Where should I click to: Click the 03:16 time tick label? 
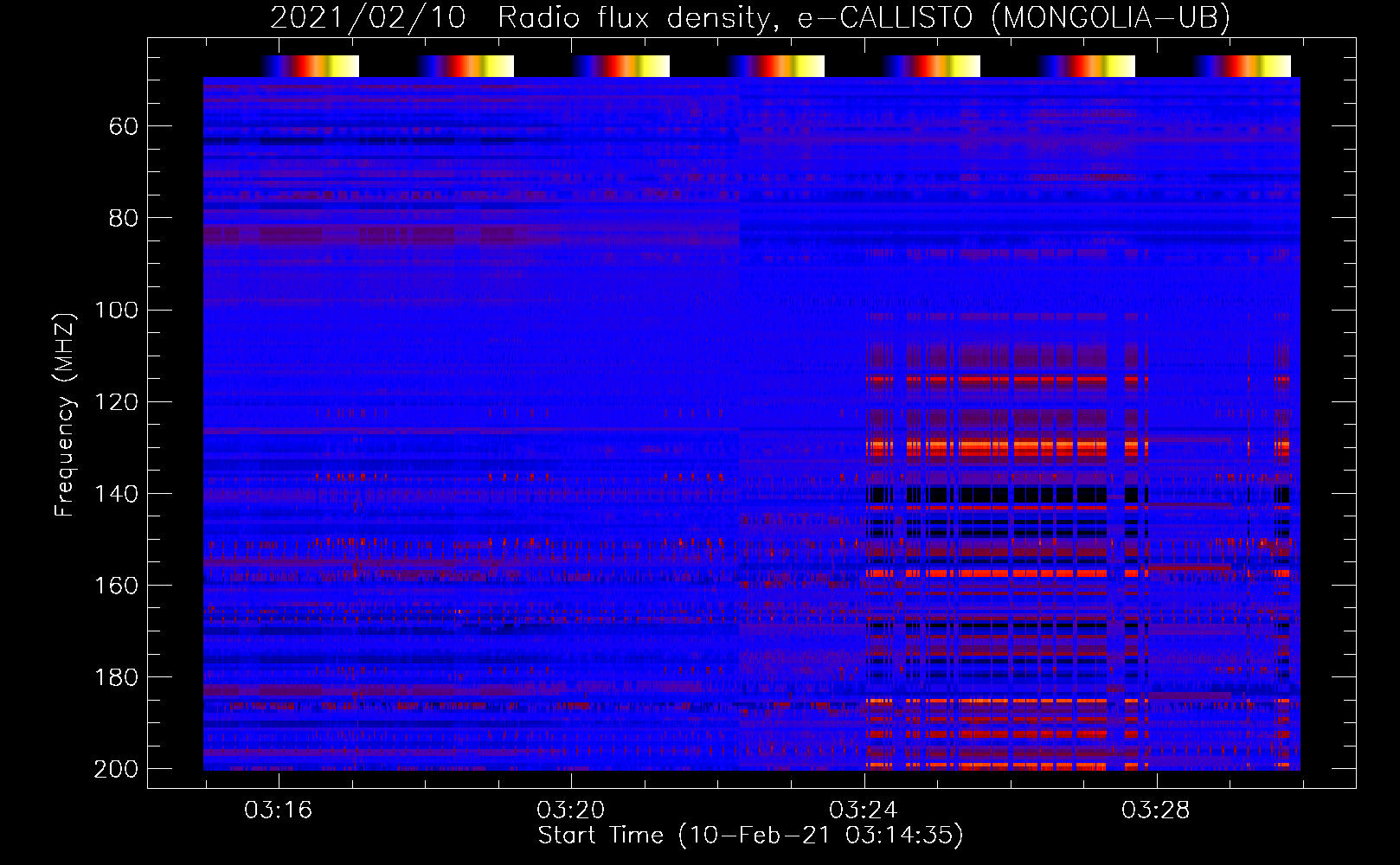click(x=278, y=811)
